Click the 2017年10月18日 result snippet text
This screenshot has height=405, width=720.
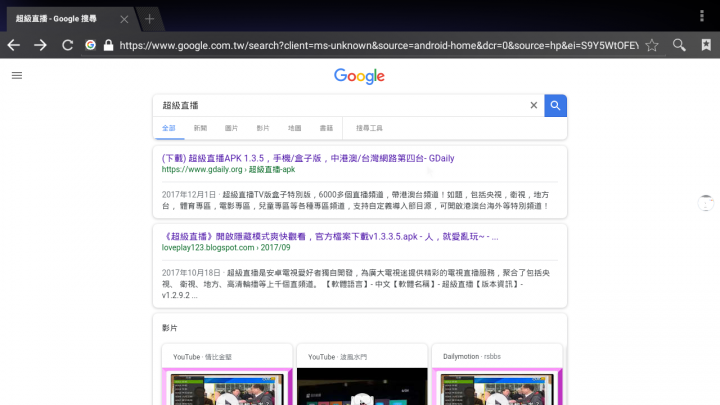point(356,284)
